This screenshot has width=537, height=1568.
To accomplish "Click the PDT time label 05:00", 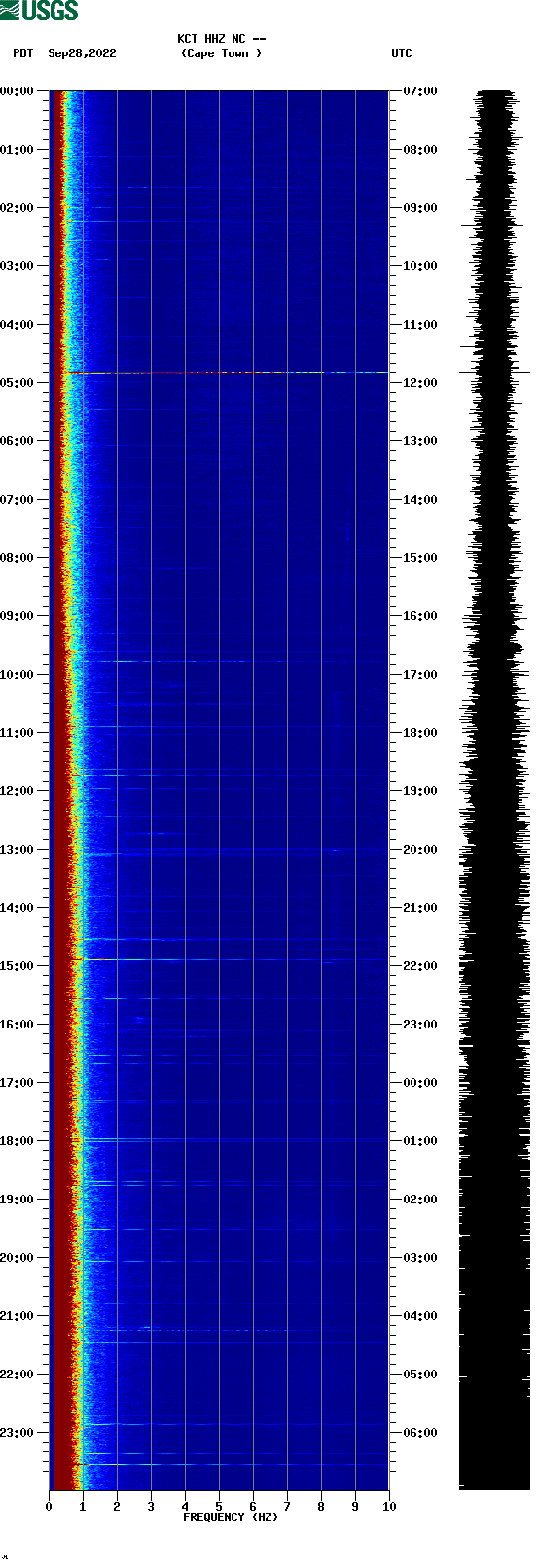I will click(17, 383).
